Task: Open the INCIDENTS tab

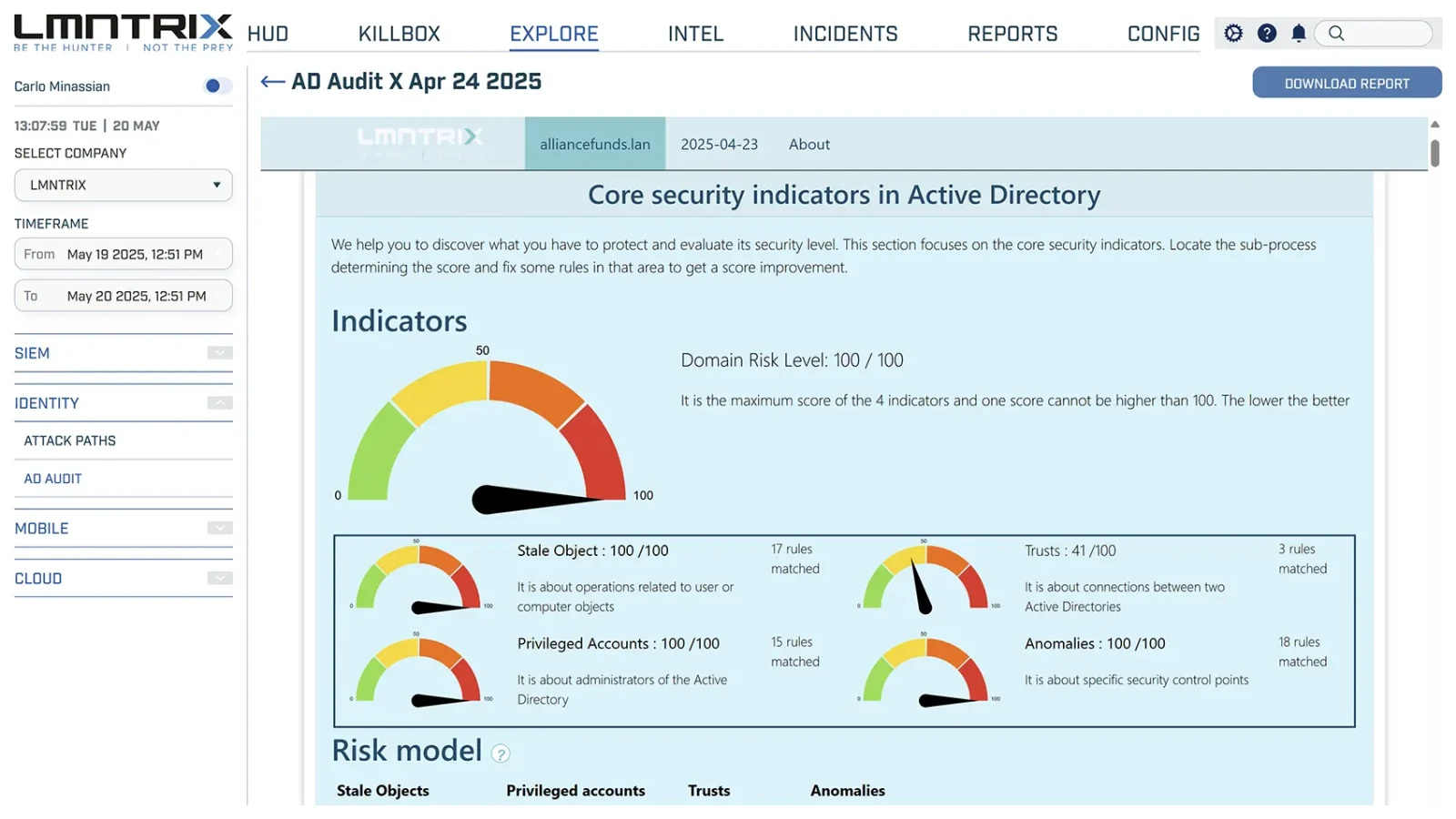Action: (x=845, y=34)
